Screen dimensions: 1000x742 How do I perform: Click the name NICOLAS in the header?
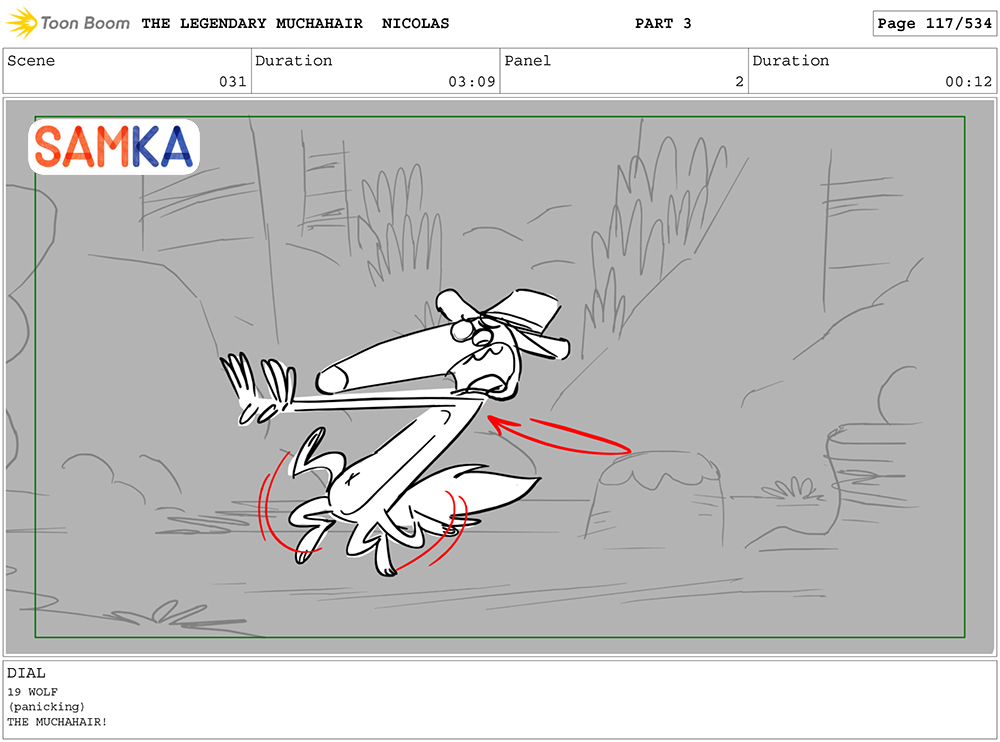point(415,24)
